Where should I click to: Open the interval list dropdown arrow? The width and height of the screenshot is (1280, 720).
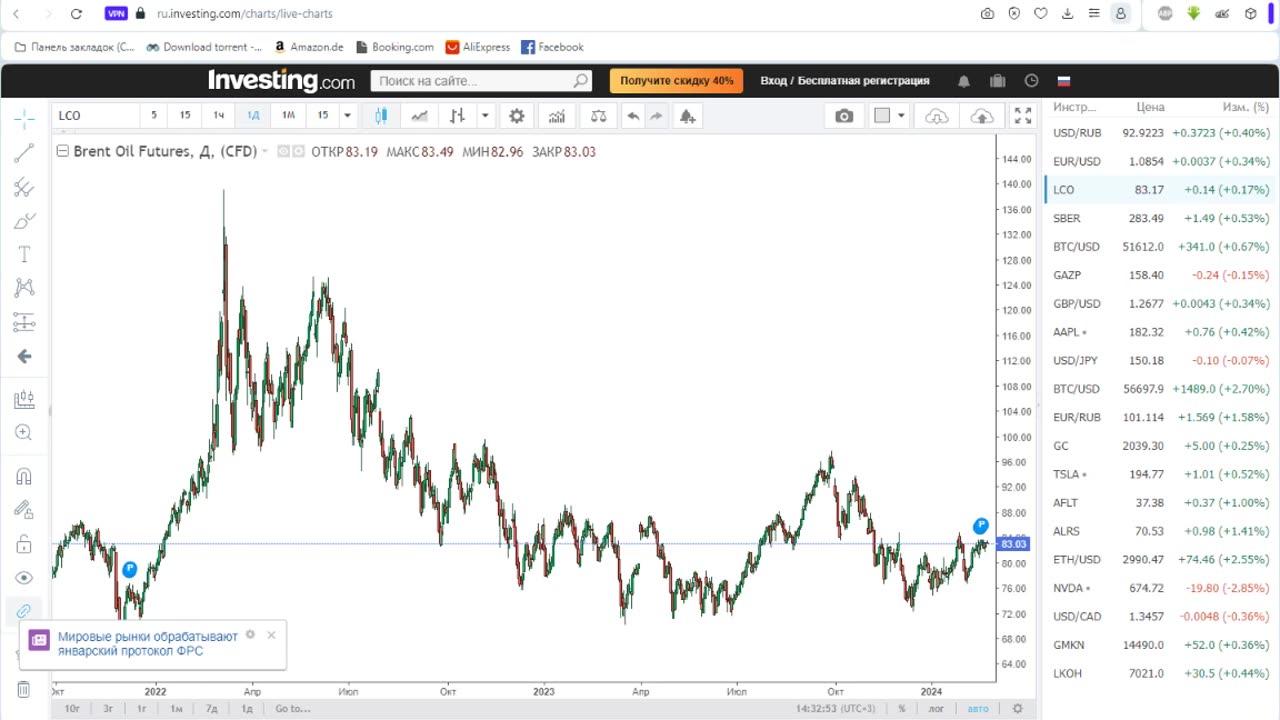(347, 116)
